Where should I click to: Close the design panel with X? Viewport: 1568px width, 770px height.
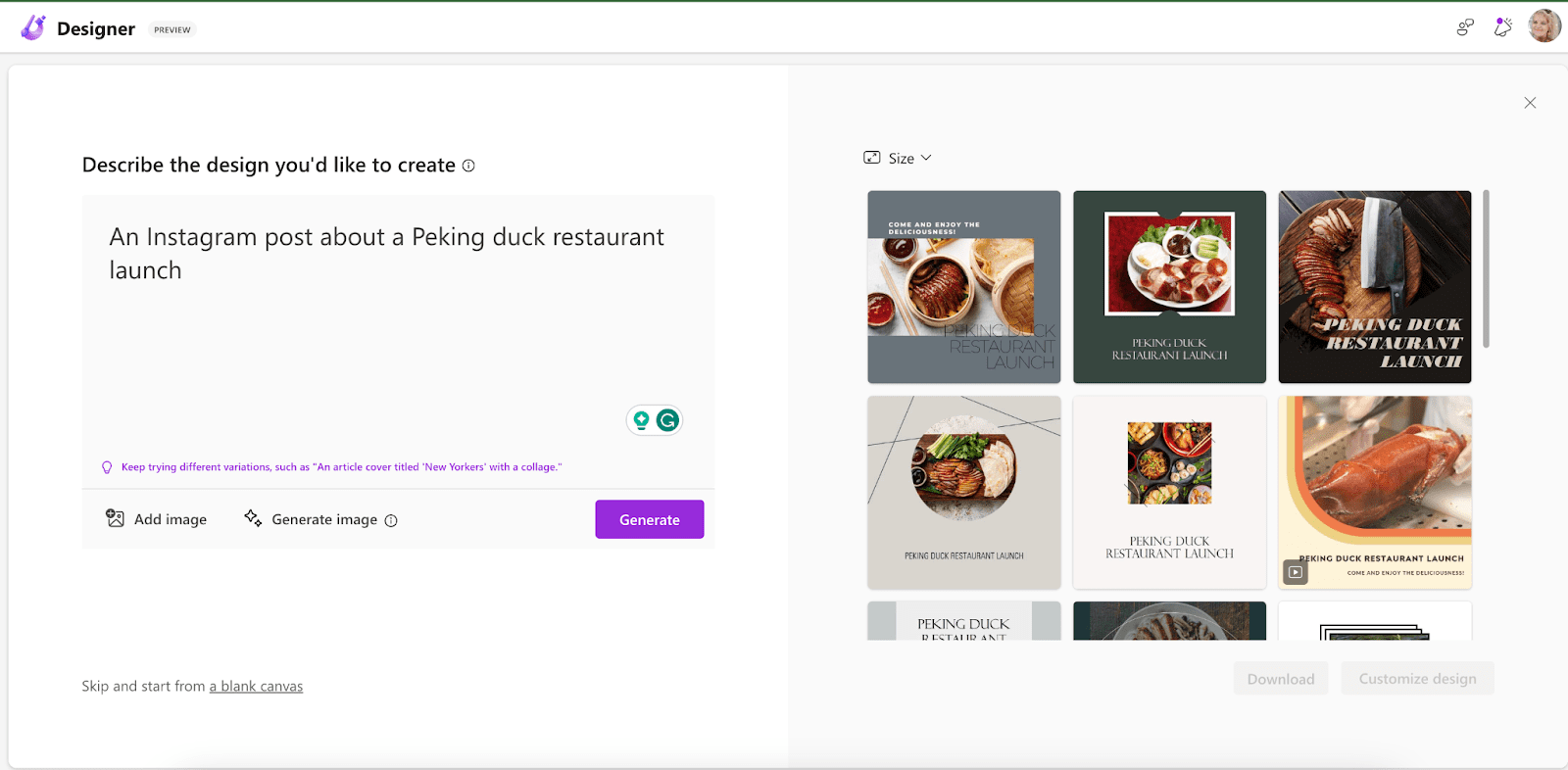pyautogui.click(x=1530, y=103)
